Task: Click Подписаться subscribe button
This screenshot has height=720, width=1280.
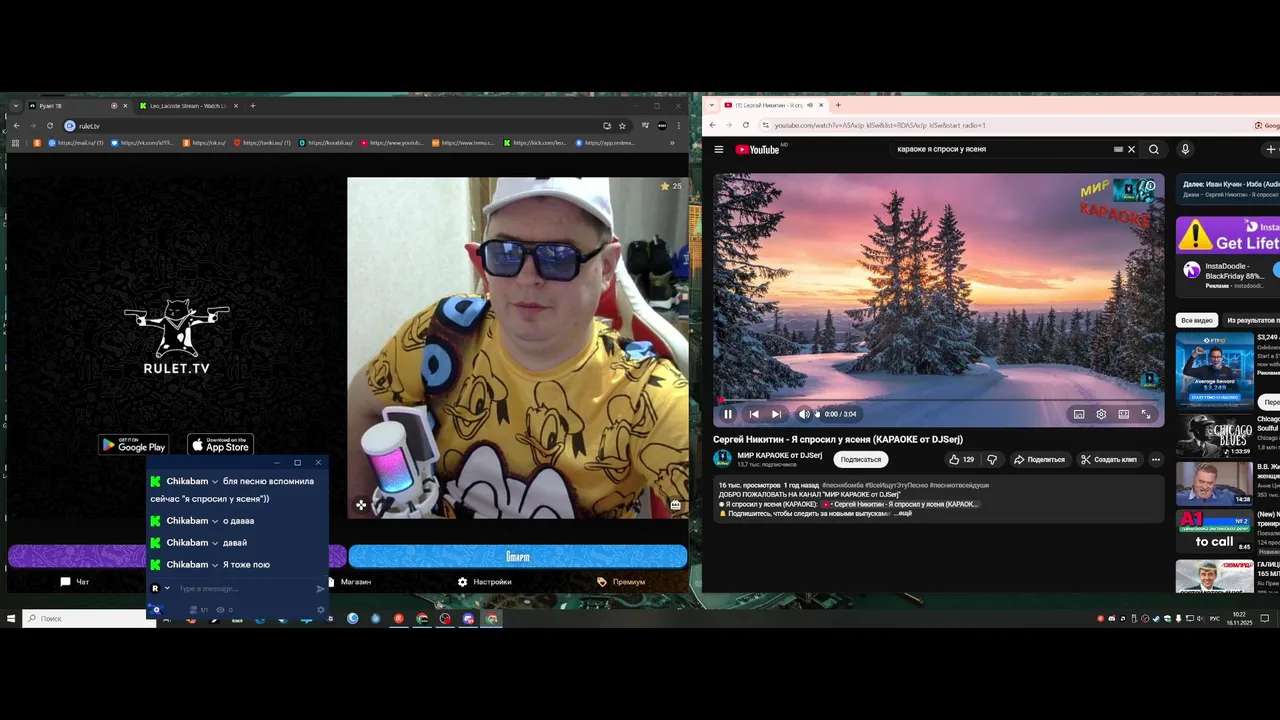Action: point(861,459)
